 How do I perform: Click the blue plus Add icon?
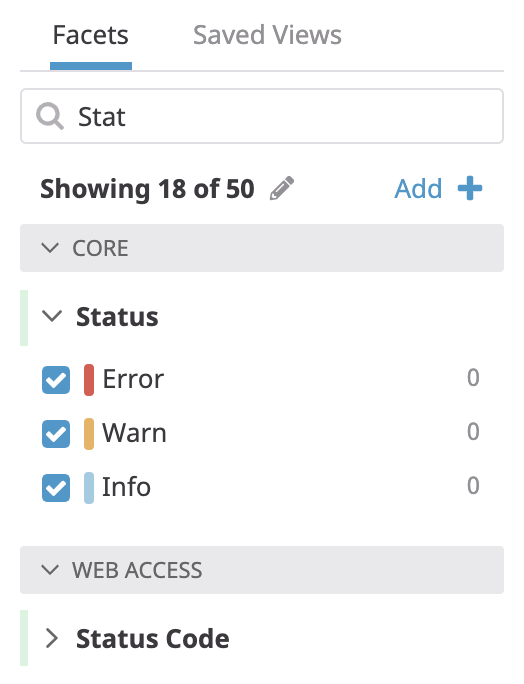click(x=470, y=188)
